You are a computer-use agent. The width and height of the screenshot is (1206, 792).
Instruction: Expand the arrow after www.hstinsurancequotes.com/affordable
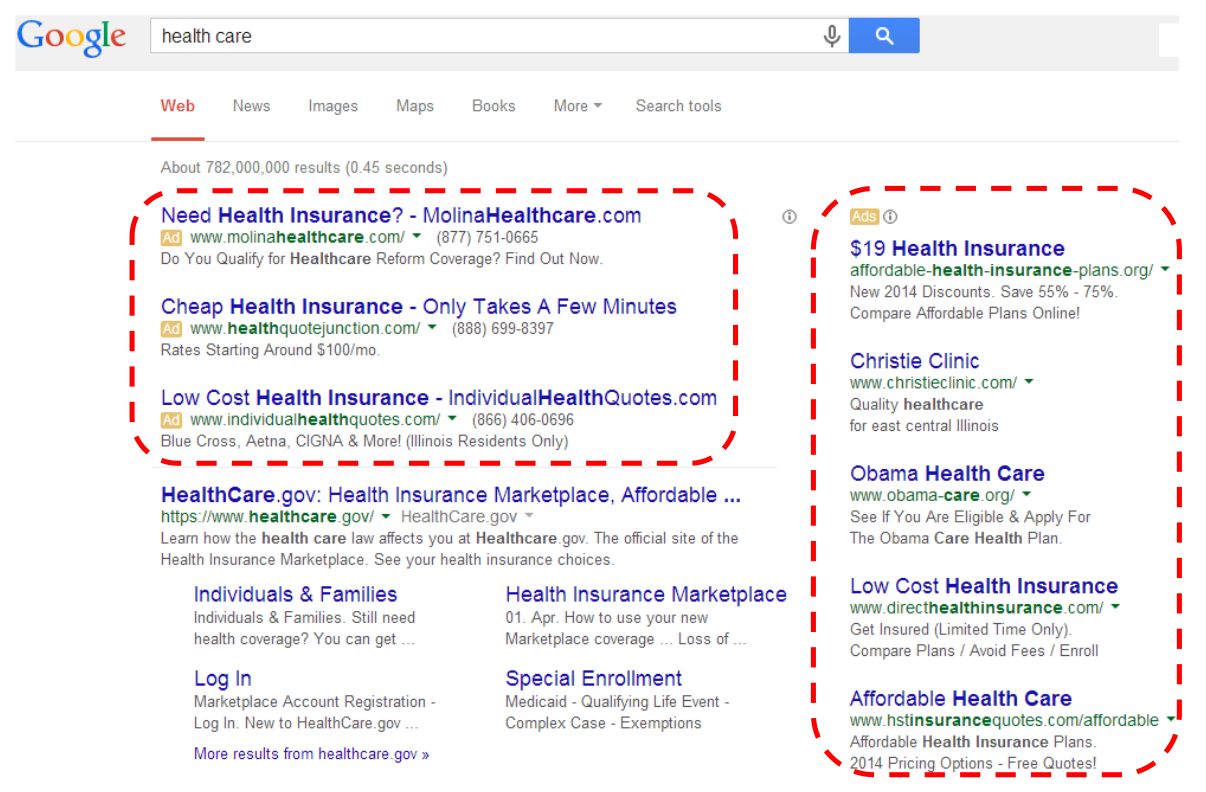(x=1171, y=719)
